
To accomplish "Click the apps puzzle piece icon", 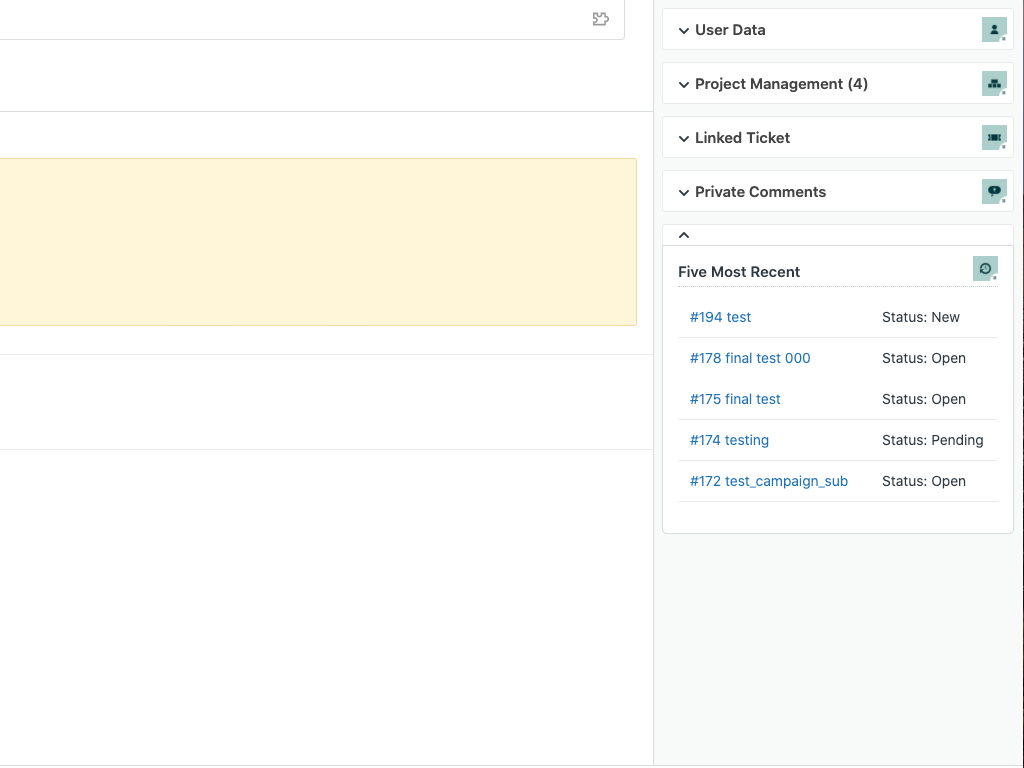I will pyautogui.click(x=600, y=19).
